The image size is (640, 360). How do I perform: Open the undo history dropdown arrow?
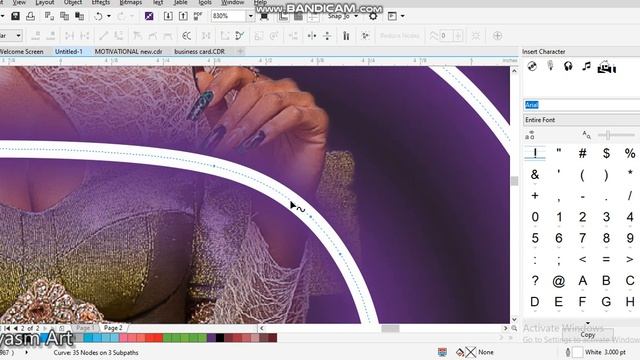click(109, 16)
